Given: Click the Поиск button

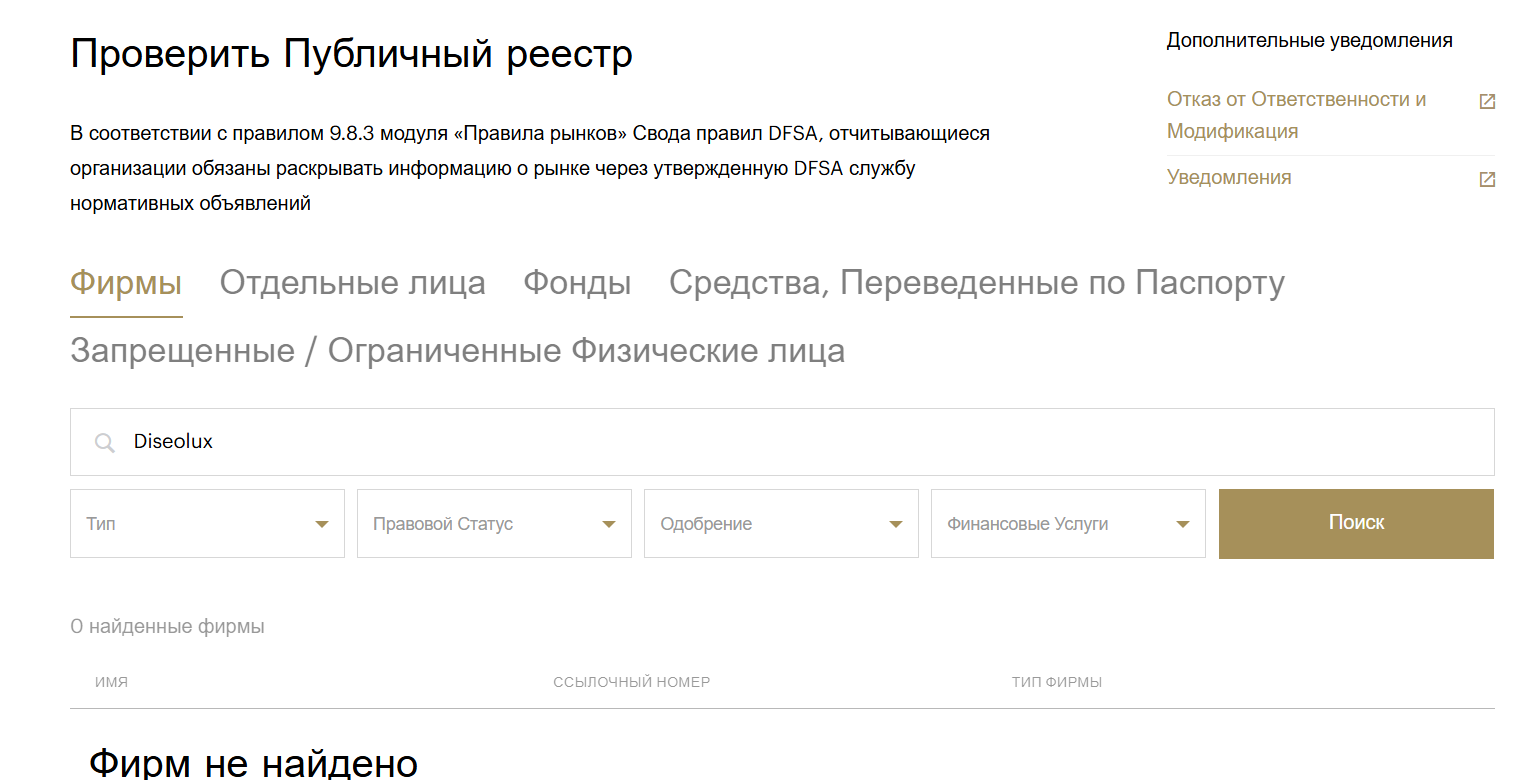Looking at the screenshot, I should click(1356, 523).
